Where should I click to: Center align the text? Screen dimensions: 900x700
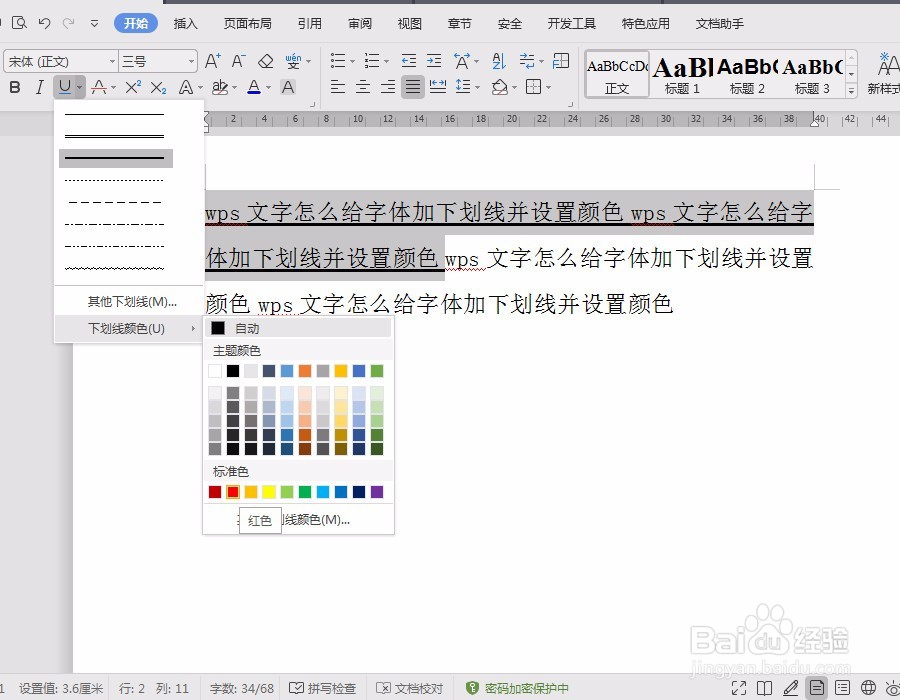coord(363,87)
